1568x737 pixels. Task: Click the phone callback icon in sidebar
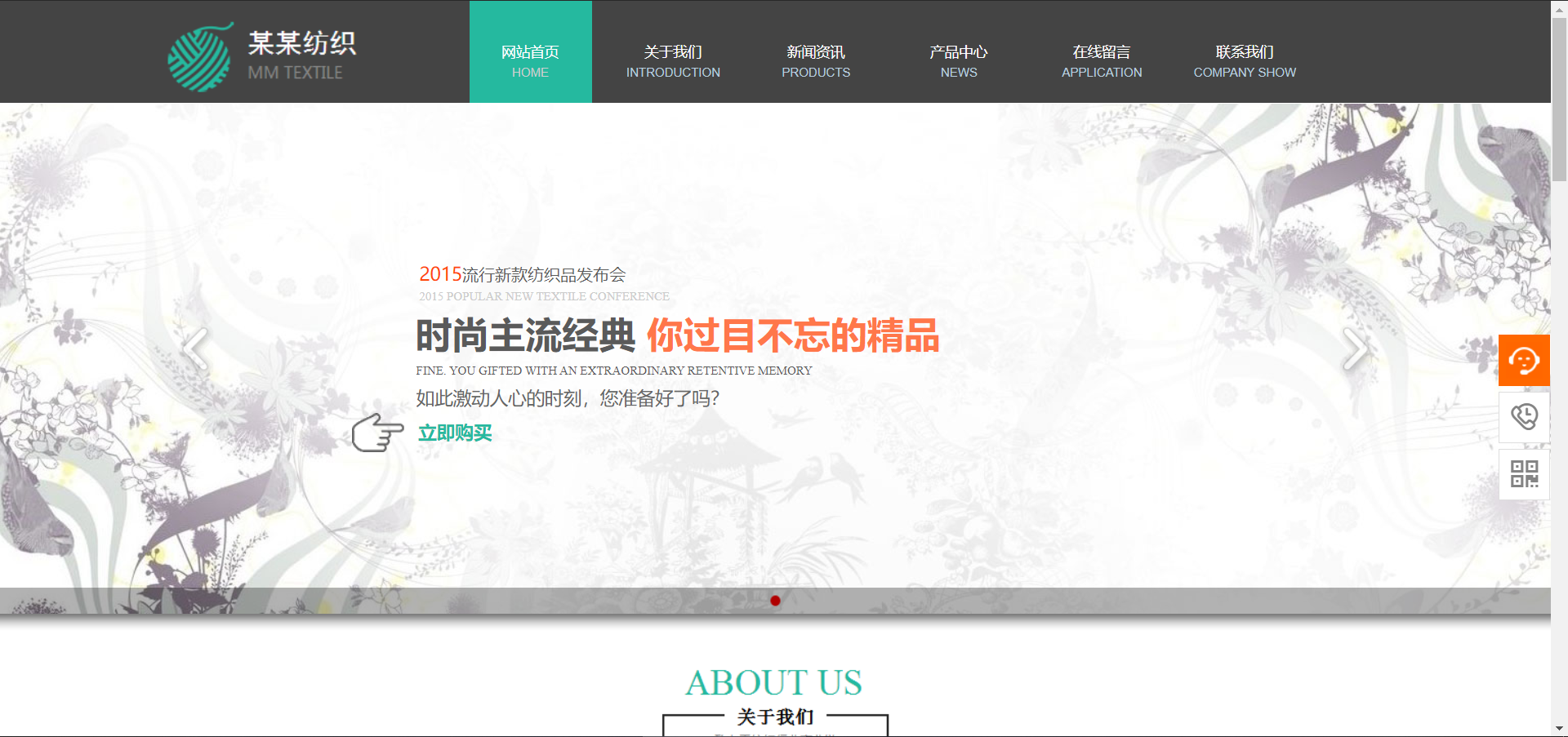1524,417
